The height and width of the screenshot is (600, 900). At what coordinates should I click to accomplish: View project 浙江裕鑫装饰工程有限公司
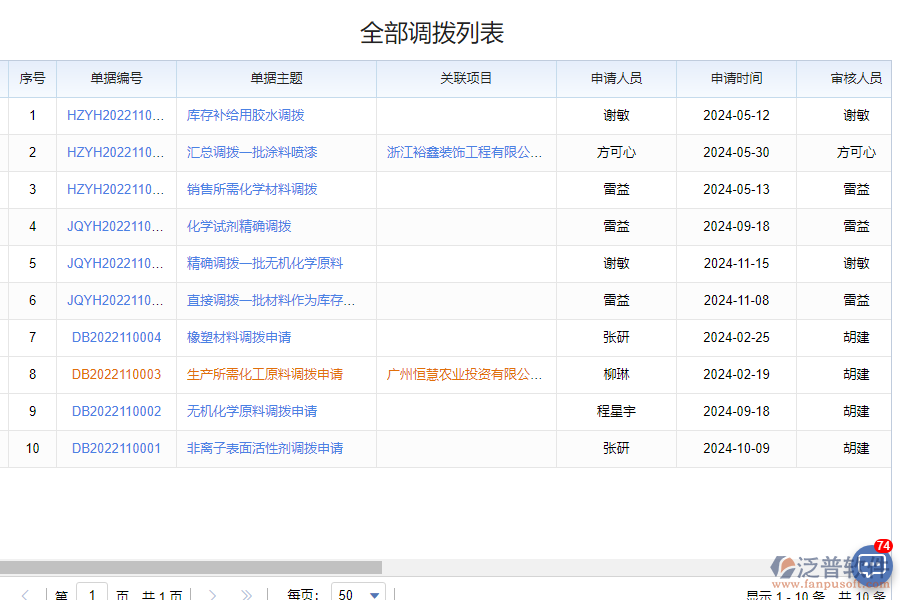pos(466,152)
